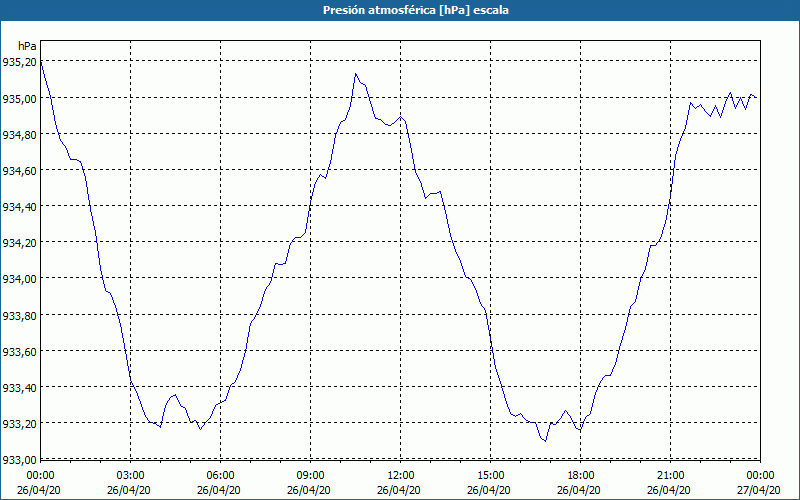Click the hPa unit label
This screenshot has height=500, width=800.
tap(28, 46)
